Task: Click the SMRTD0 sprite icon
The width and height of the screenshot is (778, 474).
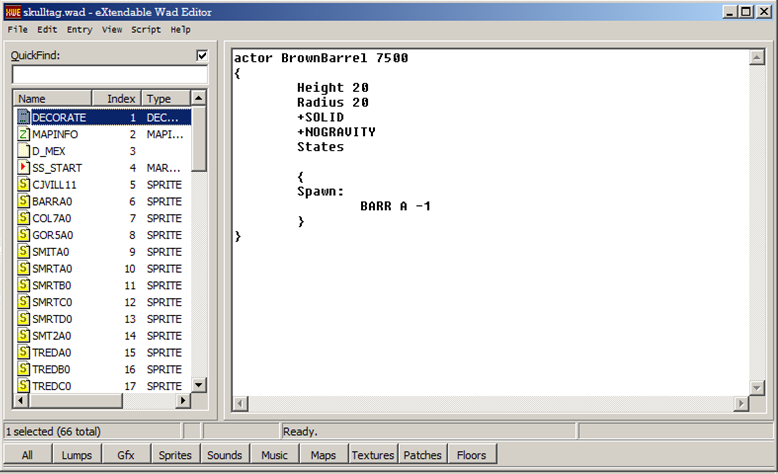Action: (23, 319)
